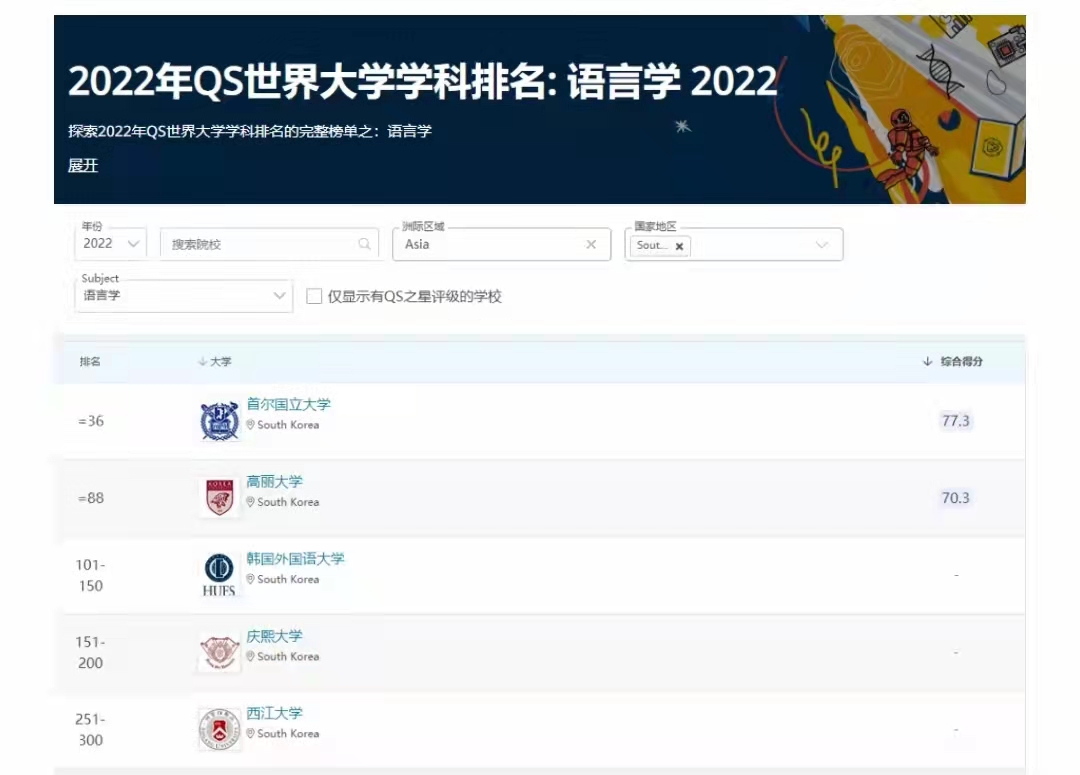The image size is (1080, 775).
Task: Open 高丽大学 university link
Action: [274, 482]
